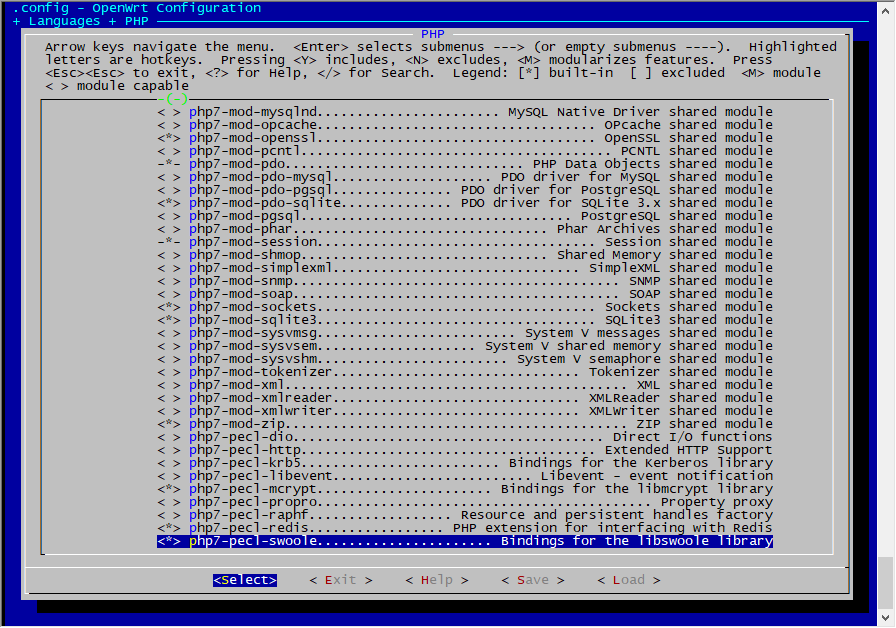
Task: Select the php7-mod-shmop row
Action: 465,255
